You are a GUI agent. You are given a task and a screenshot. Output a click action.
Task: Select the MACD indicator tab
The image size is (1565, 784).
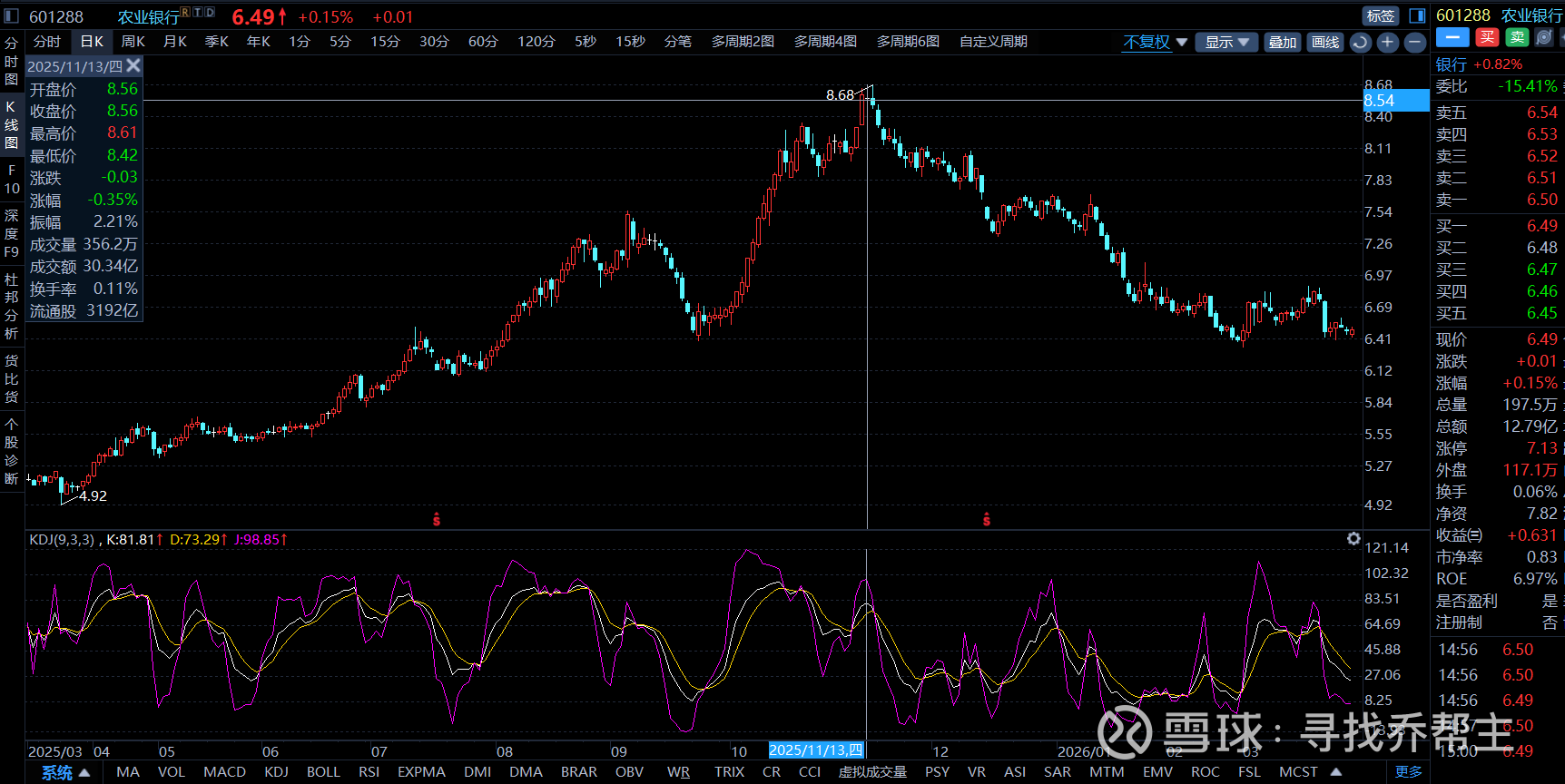(224, 772)
